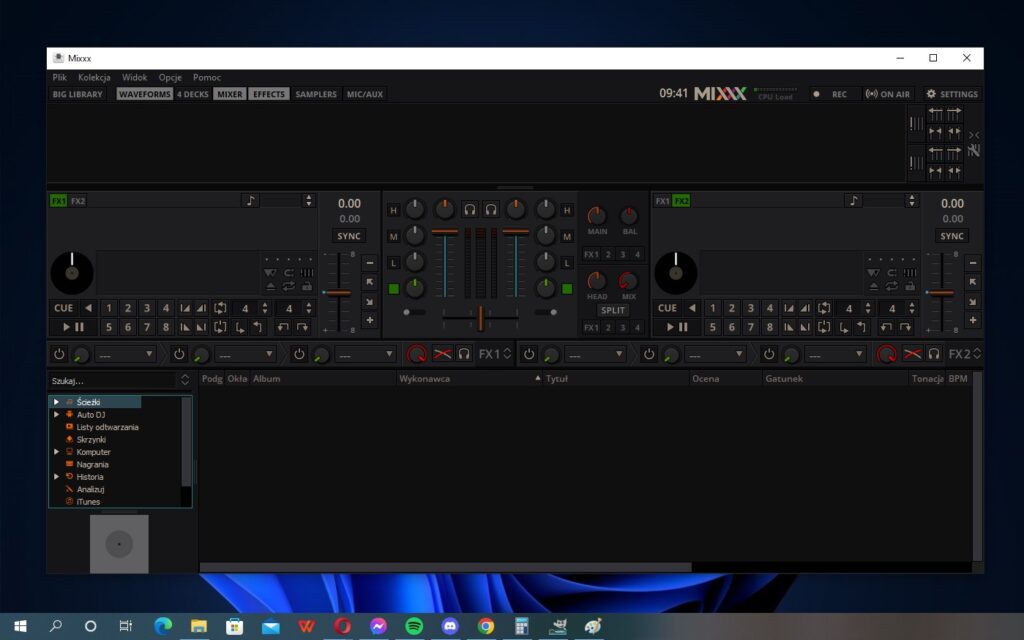The width and height of the screenshot is (1024, 640).
Task: Click rate minus button on left deck
Action: [369, 263]
